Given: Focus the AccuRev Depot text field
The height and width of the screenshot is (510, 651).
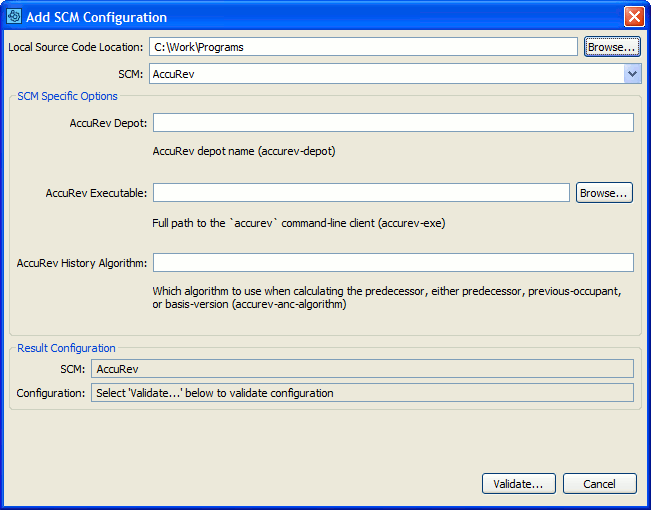Looking at the screenshot, I should (x=393, y=123).
